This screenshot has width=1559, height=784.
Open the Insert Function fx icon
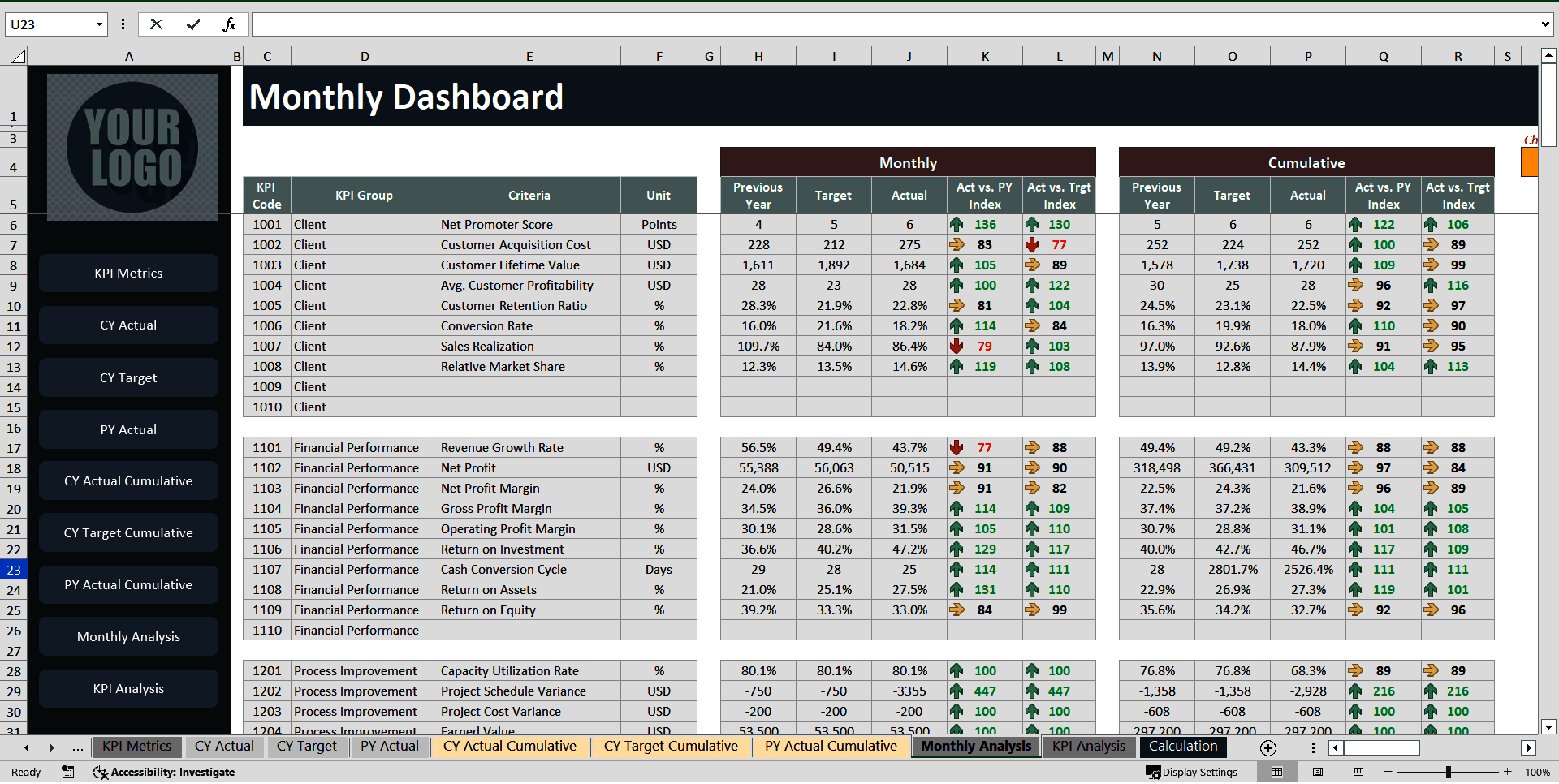point(229,24)
